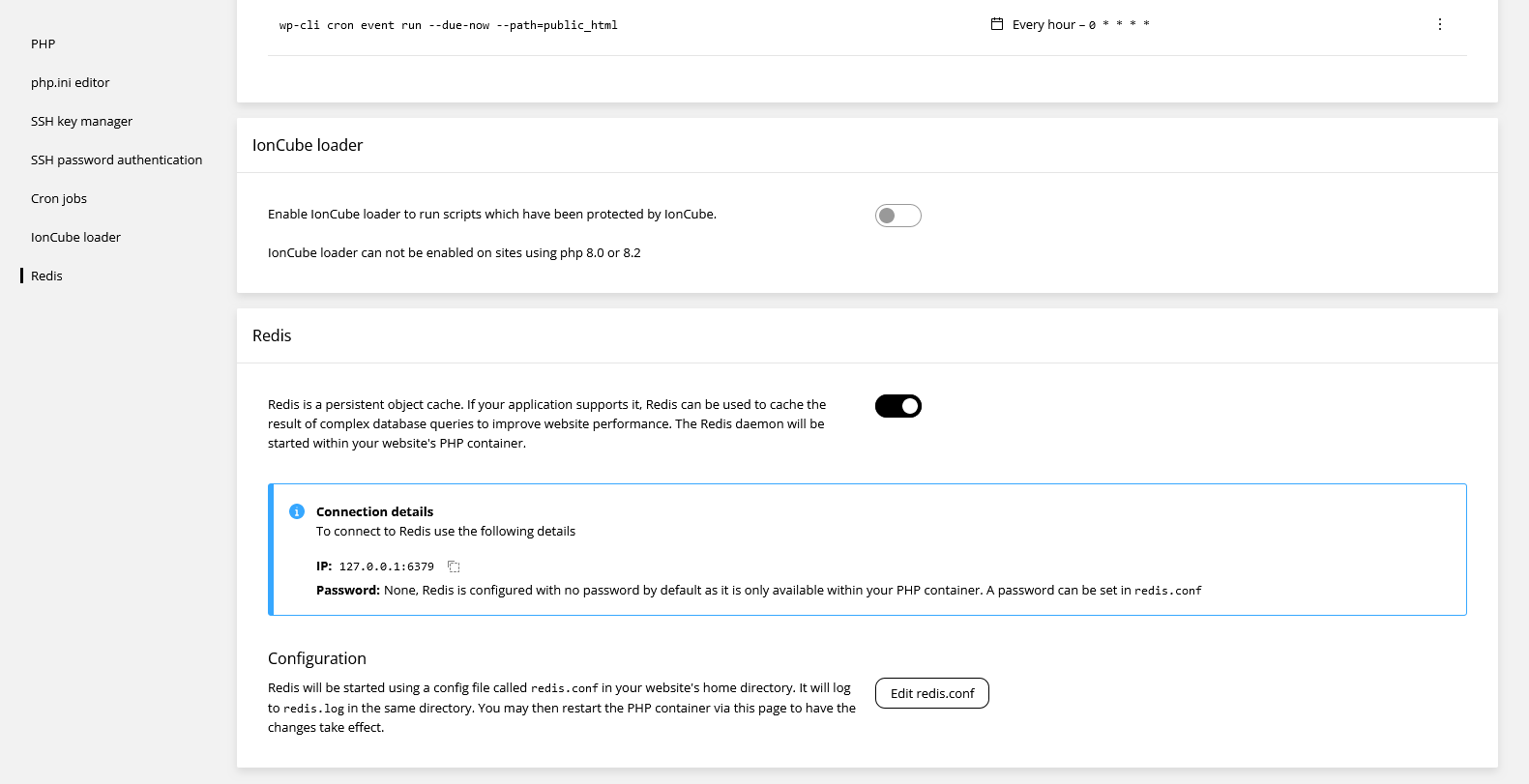Click the wp-cli cron event command text
This screenshot has width=1529, height=784.
tap(448, 25)
